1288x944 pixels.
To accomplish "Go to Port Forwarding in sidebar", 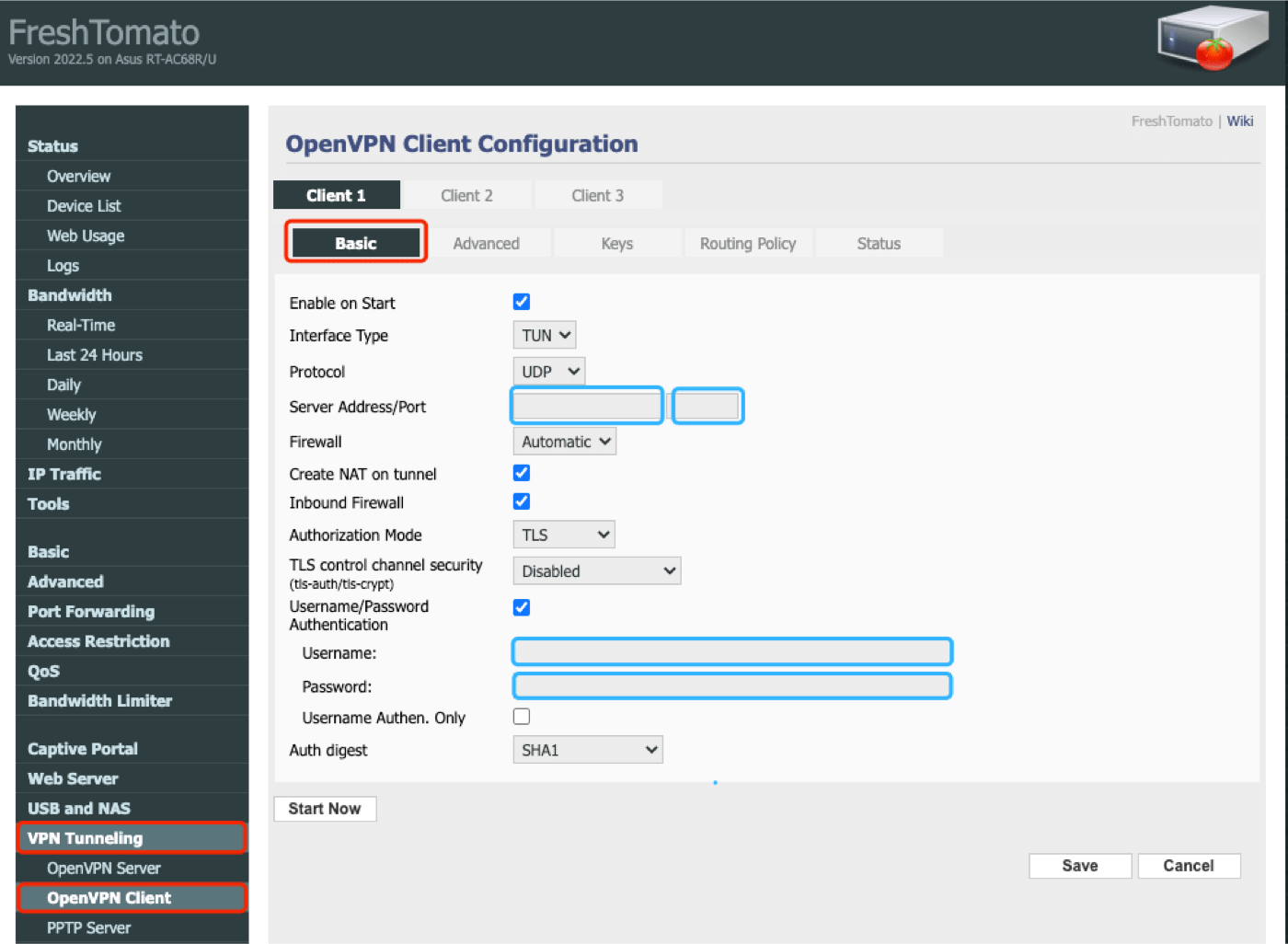I will [91, 612].
